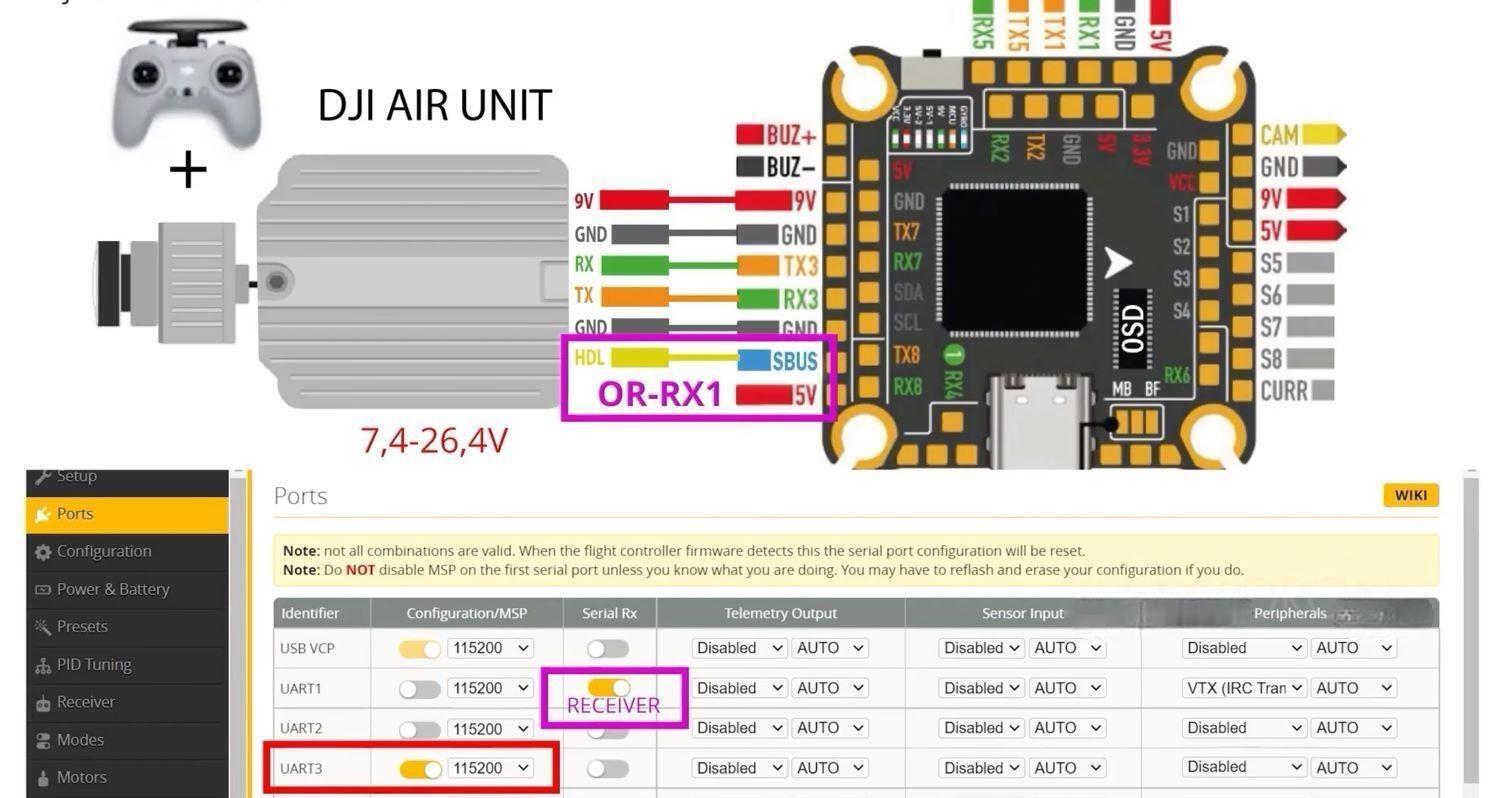Toggle UART3 Configuration/MSP switch
This screenshot has width=1500, height=798.
point(420,769)
